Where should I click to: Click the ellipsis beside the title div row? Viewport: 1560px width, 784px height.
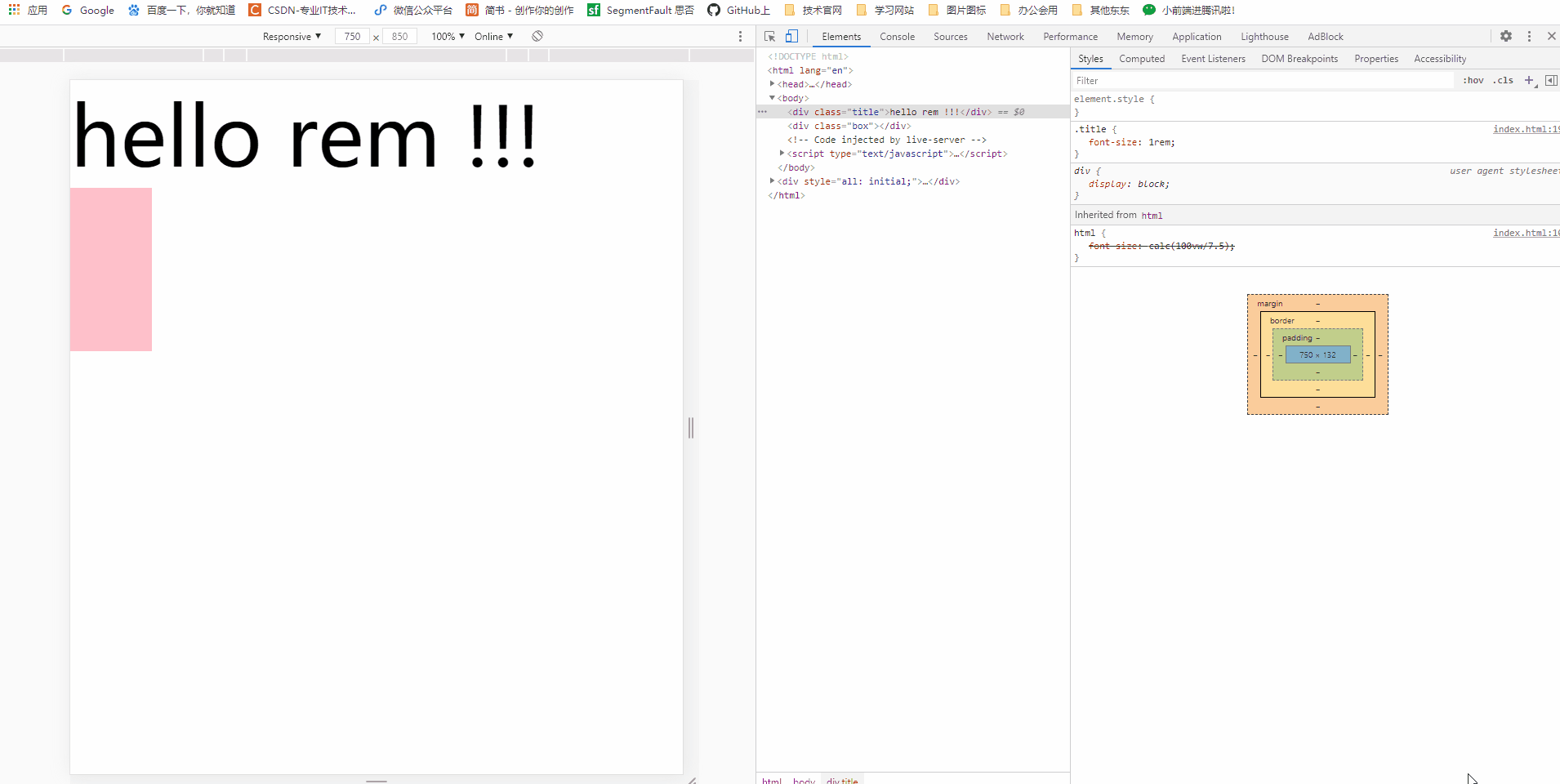763,112
